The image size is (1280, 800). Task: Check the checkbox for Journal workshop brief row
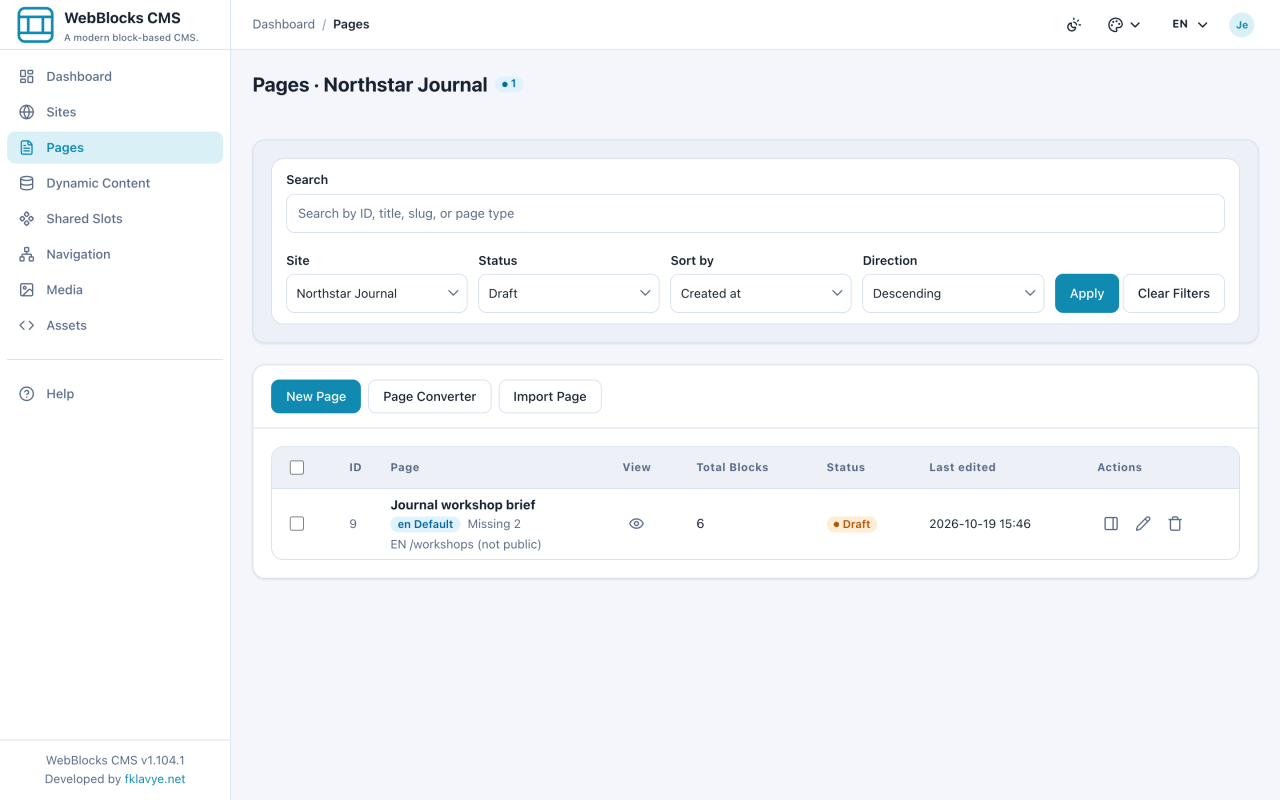point(297,524)
